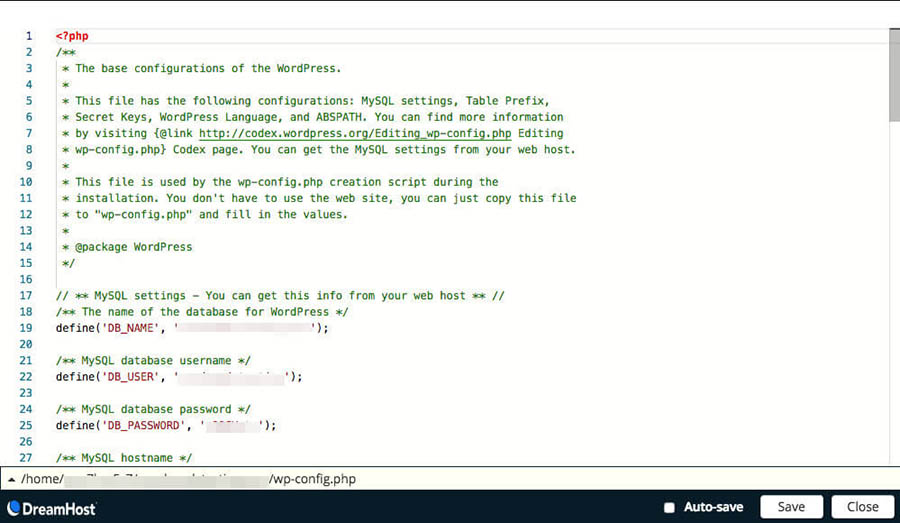Click line number 25 in the gutter
The image size is (900, 523).
[27, 425]
